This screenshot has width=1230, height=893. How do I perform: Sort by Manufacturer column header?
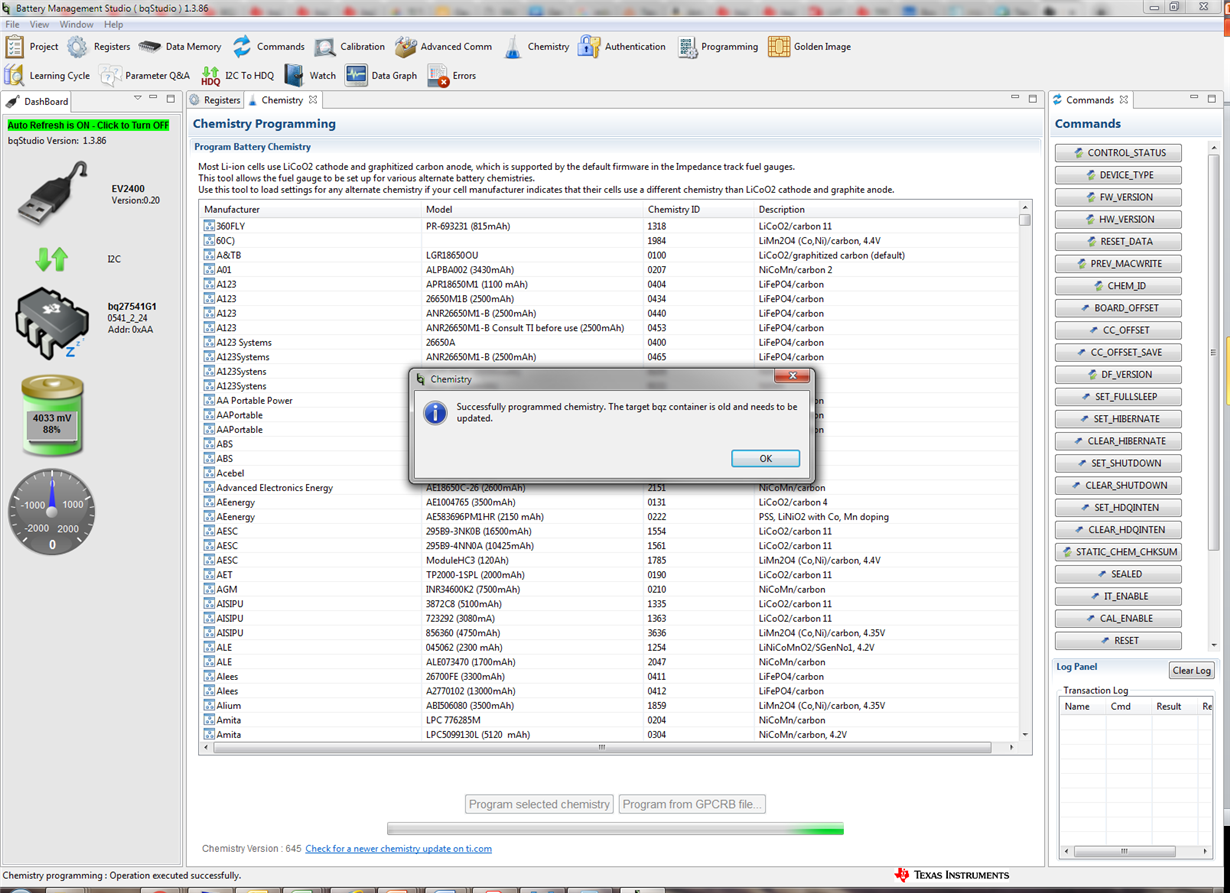[311, 209]
